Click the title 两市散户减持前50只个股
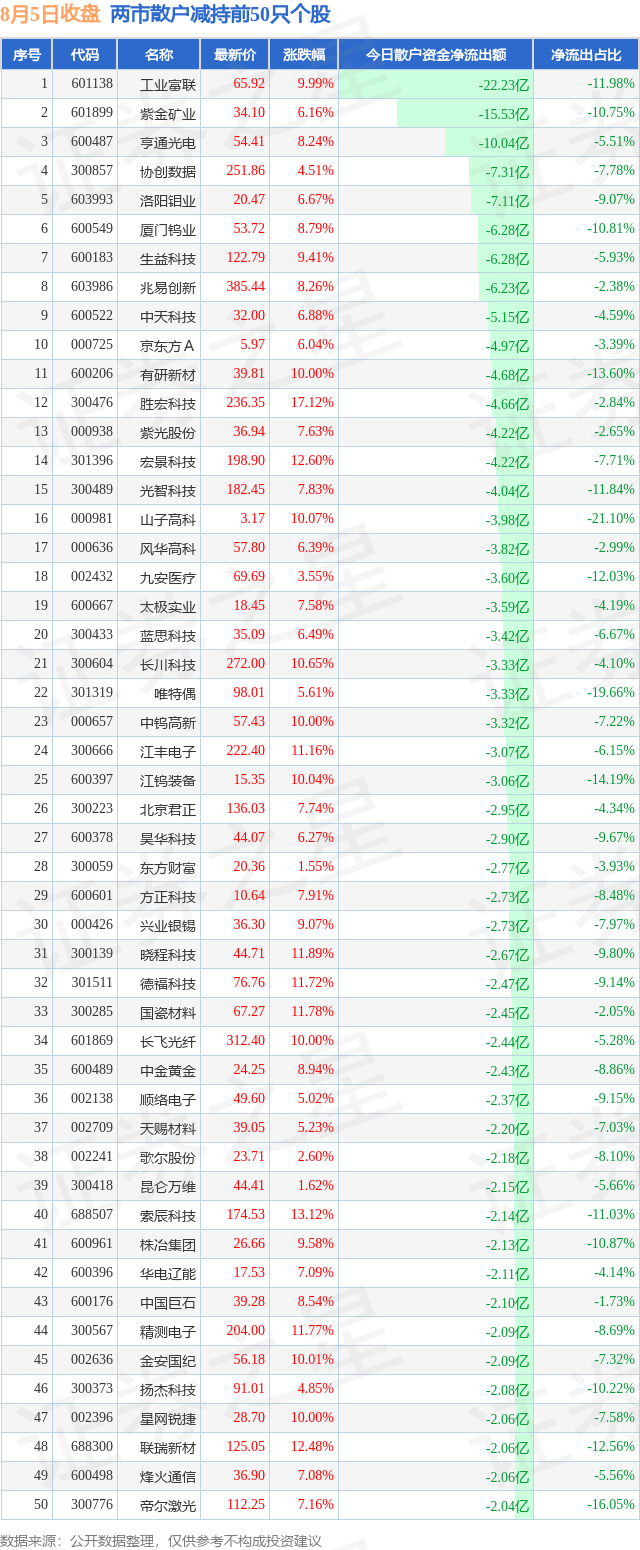Image resolution: width=640 pixels, height=1550 pixels. (x=220, y=15)
